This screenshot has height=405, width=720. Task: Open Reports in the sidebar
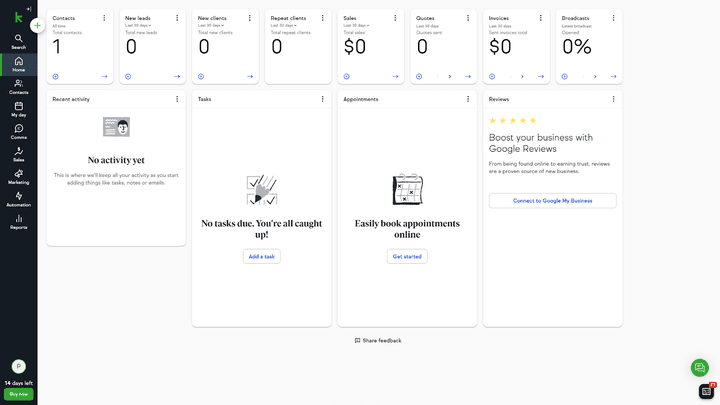18,221
